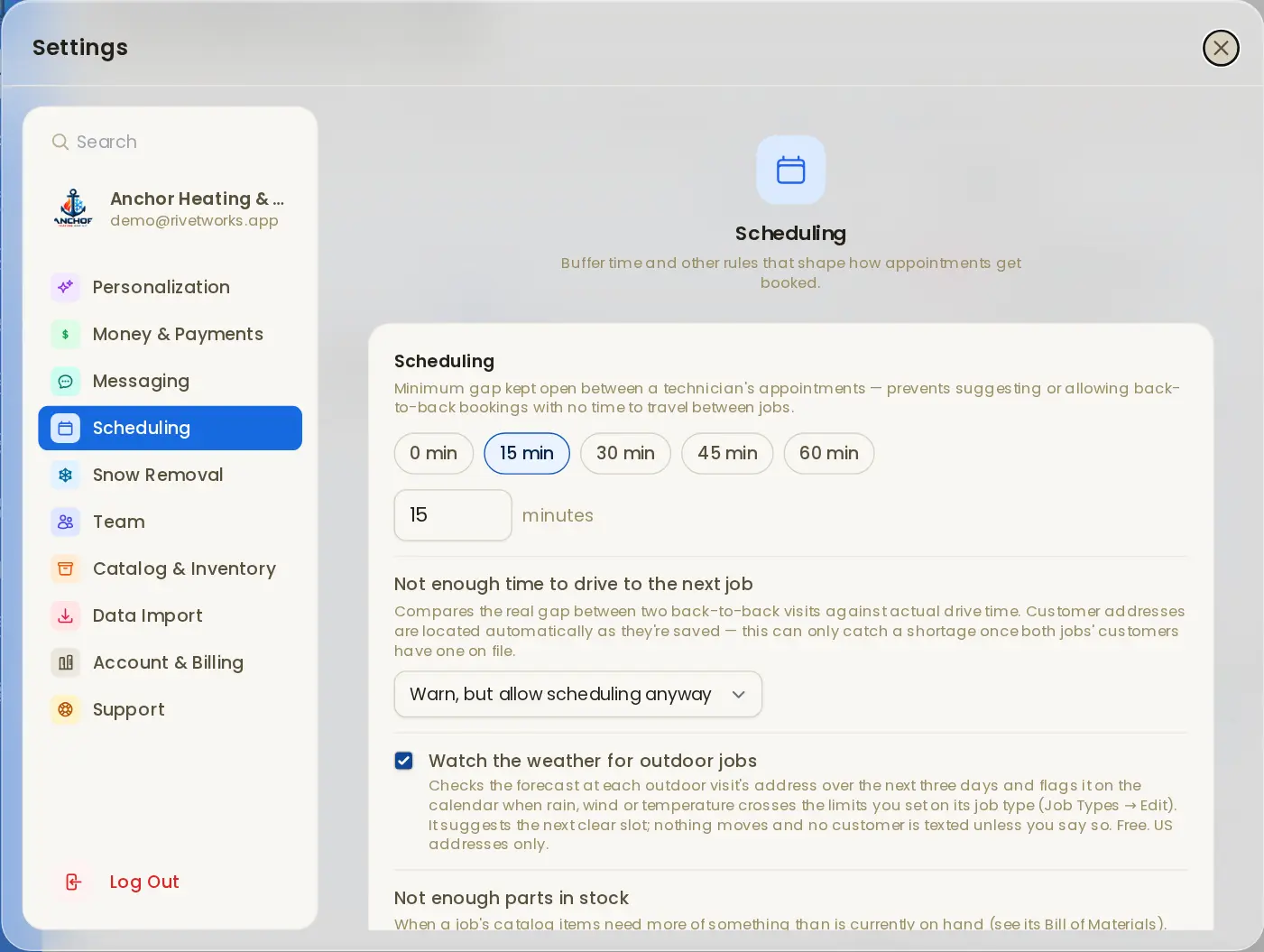Image resolution: width=1264 pixels, height=952 pixels.
Task: Switch to Snow Removal settings
Action: point(171,475)
